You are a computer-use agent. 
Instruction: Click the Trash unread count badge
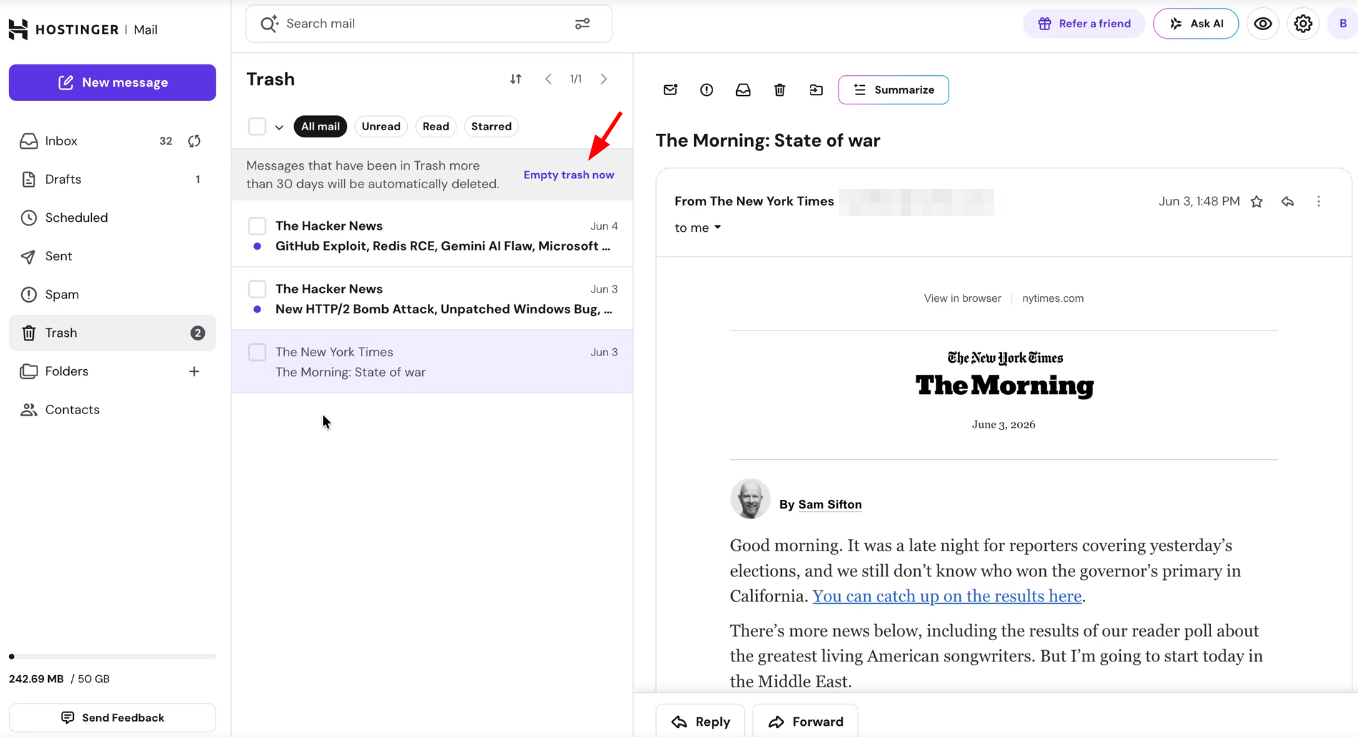tap(198, 333)
